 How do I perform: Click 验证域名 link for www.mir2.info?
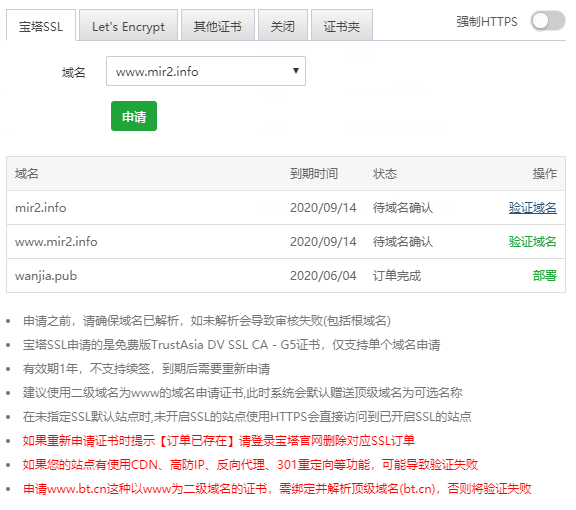click(x=532, y=241)
